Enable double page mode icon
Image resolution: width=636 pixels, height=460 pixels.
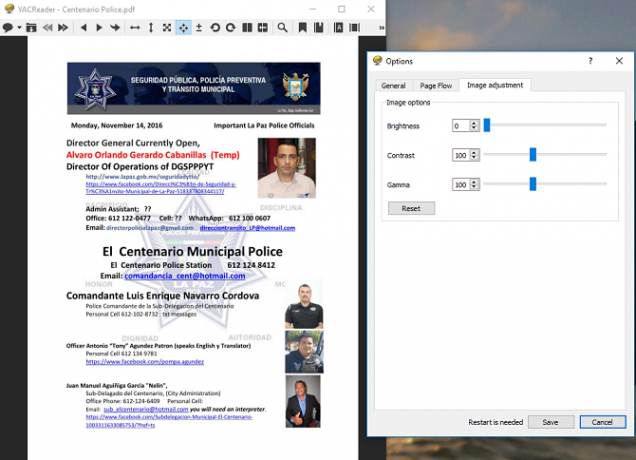[247, 28]
